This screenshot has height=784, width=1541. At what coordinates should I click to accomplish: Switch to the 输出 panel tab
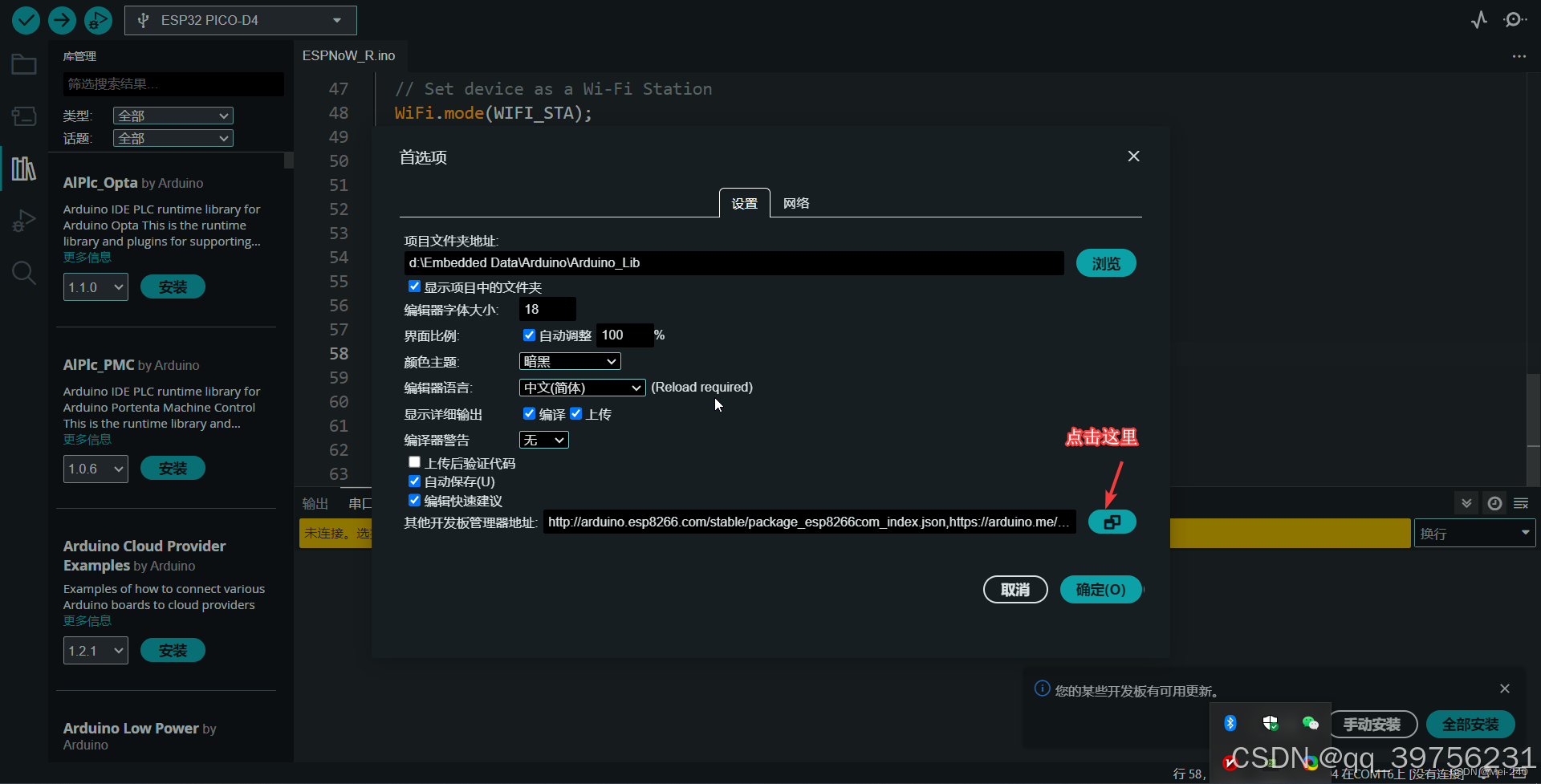315,503
